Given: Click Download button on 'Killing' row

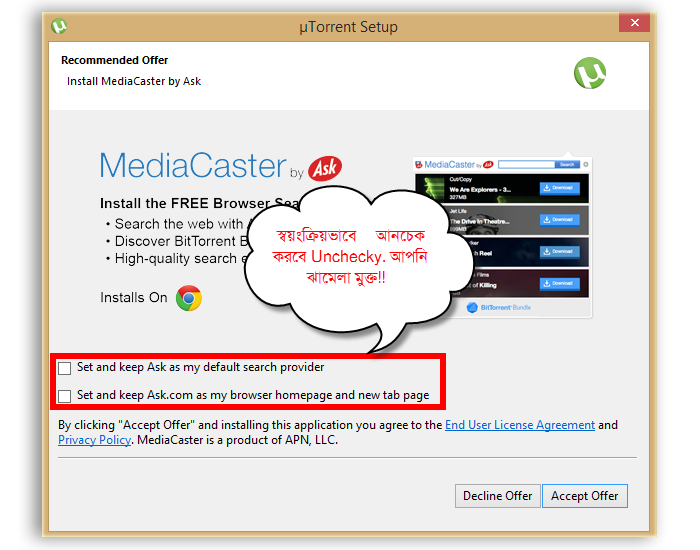Looking at the screenshot, I should pyautogui.click(x=560, y=283).
